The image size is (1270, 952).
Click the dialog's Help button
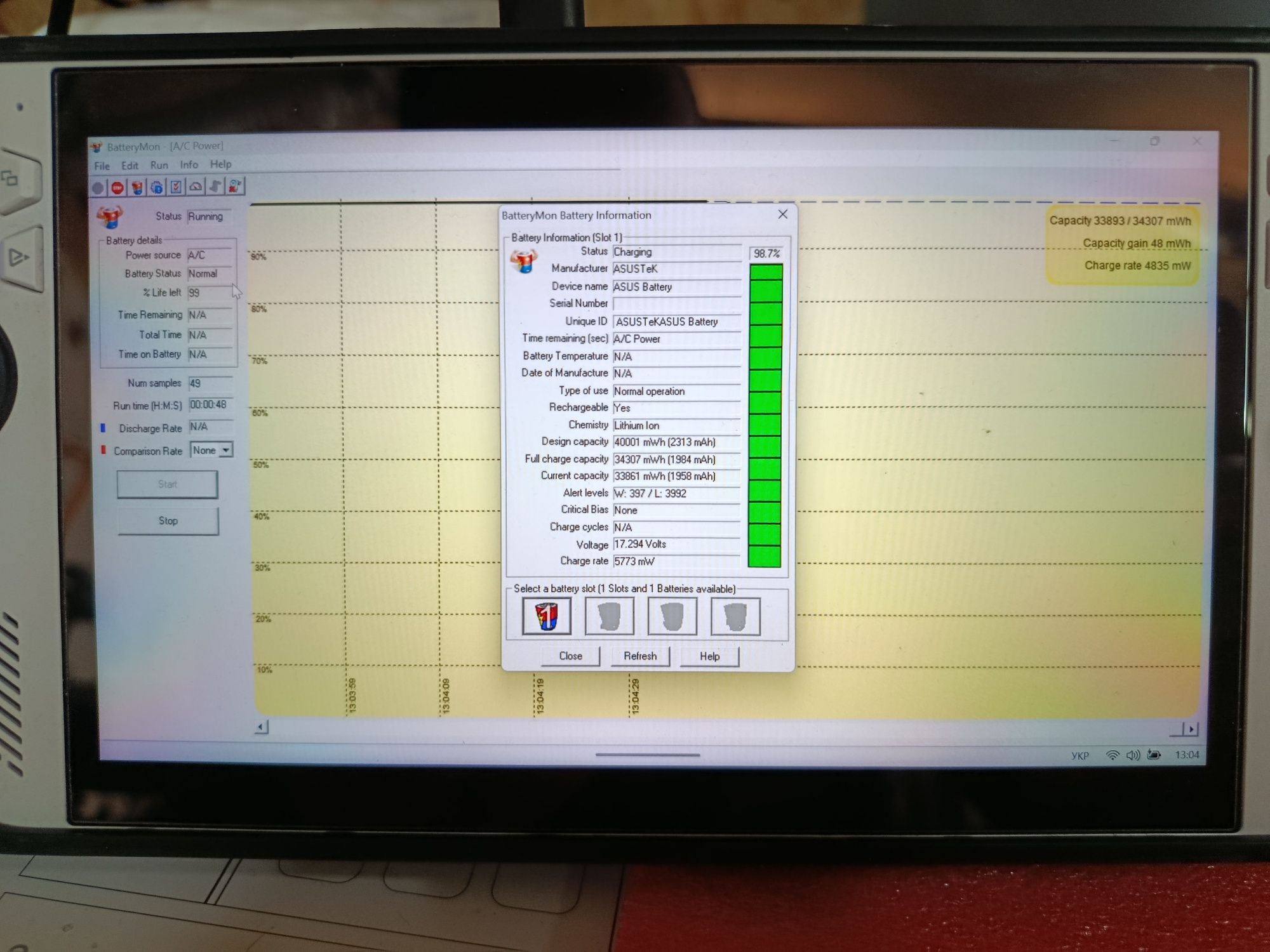(x=709, y=656)
